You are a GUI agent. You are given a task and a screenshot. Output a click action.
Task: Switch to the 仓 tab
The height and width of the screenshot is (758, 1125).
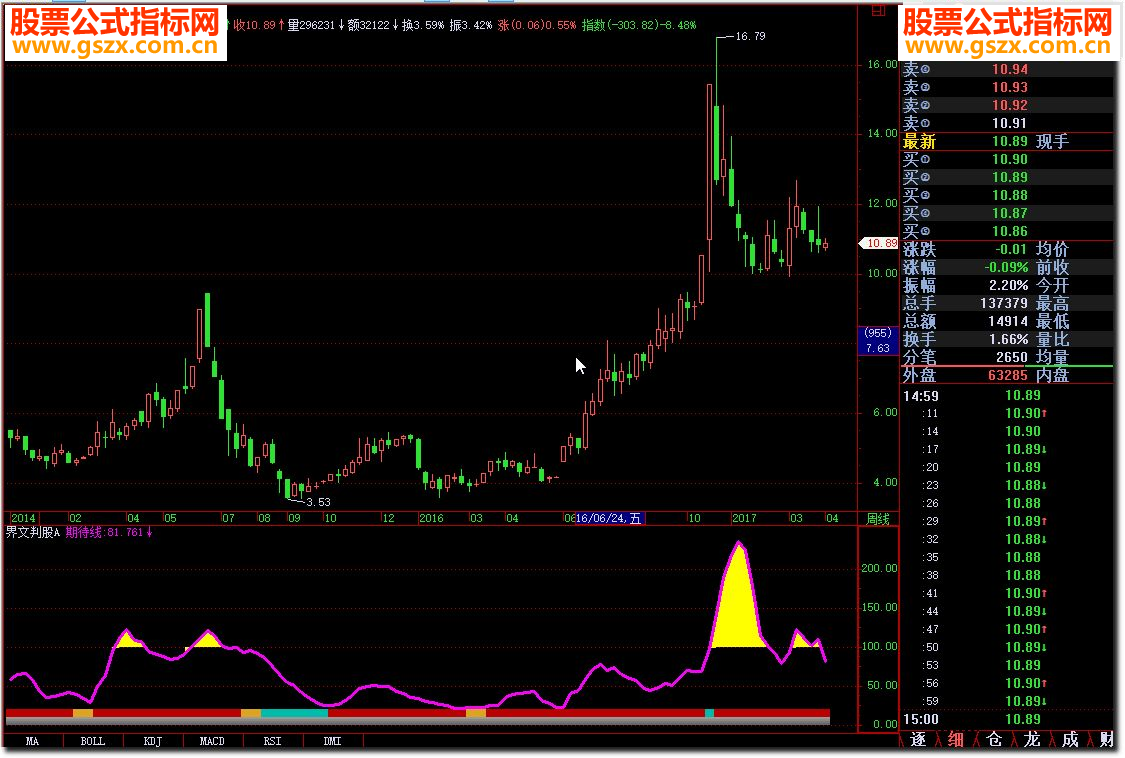(x=994, y=739)
